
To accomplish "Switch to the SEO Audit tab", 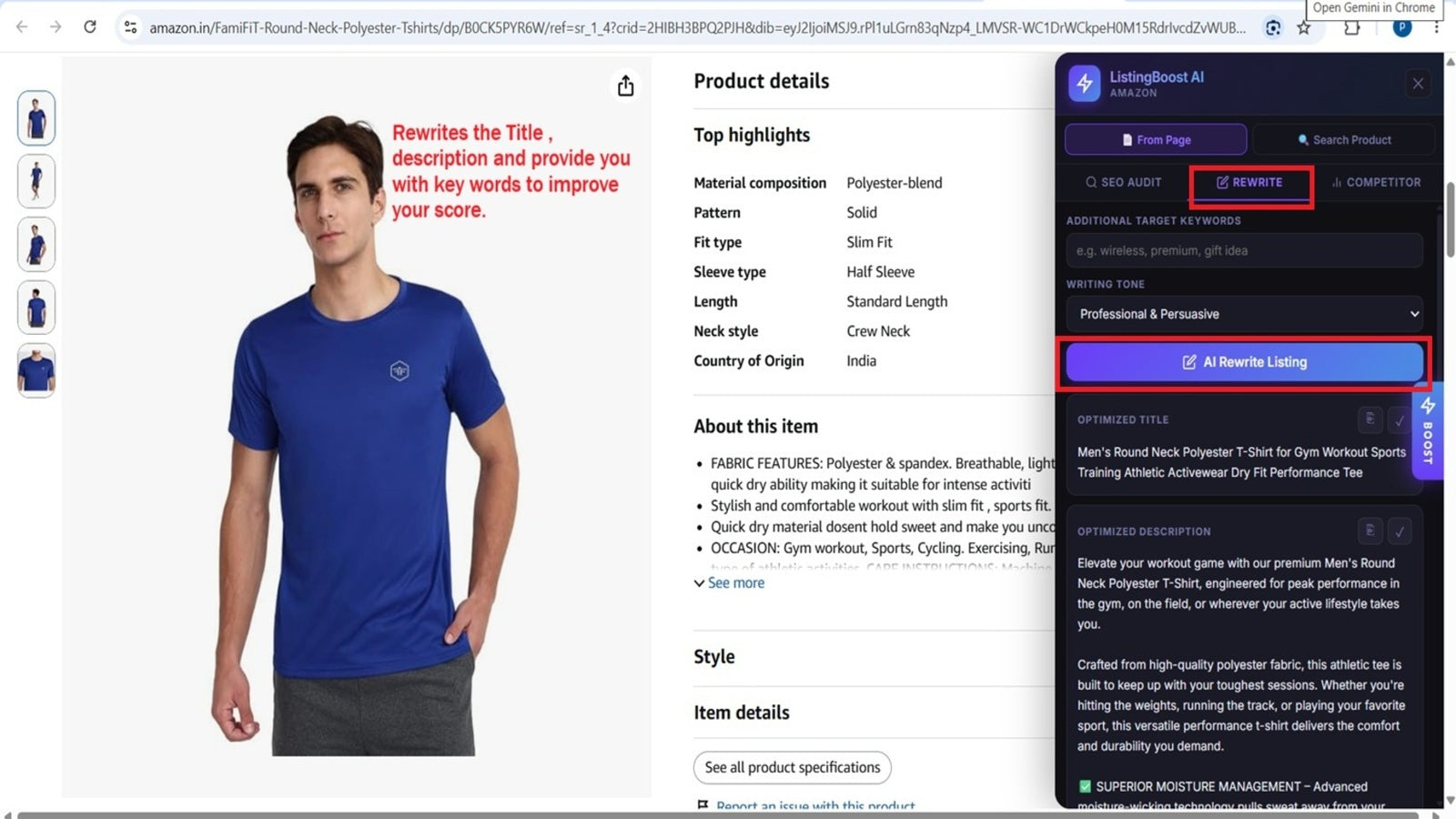I will [x=1123, y=182].
